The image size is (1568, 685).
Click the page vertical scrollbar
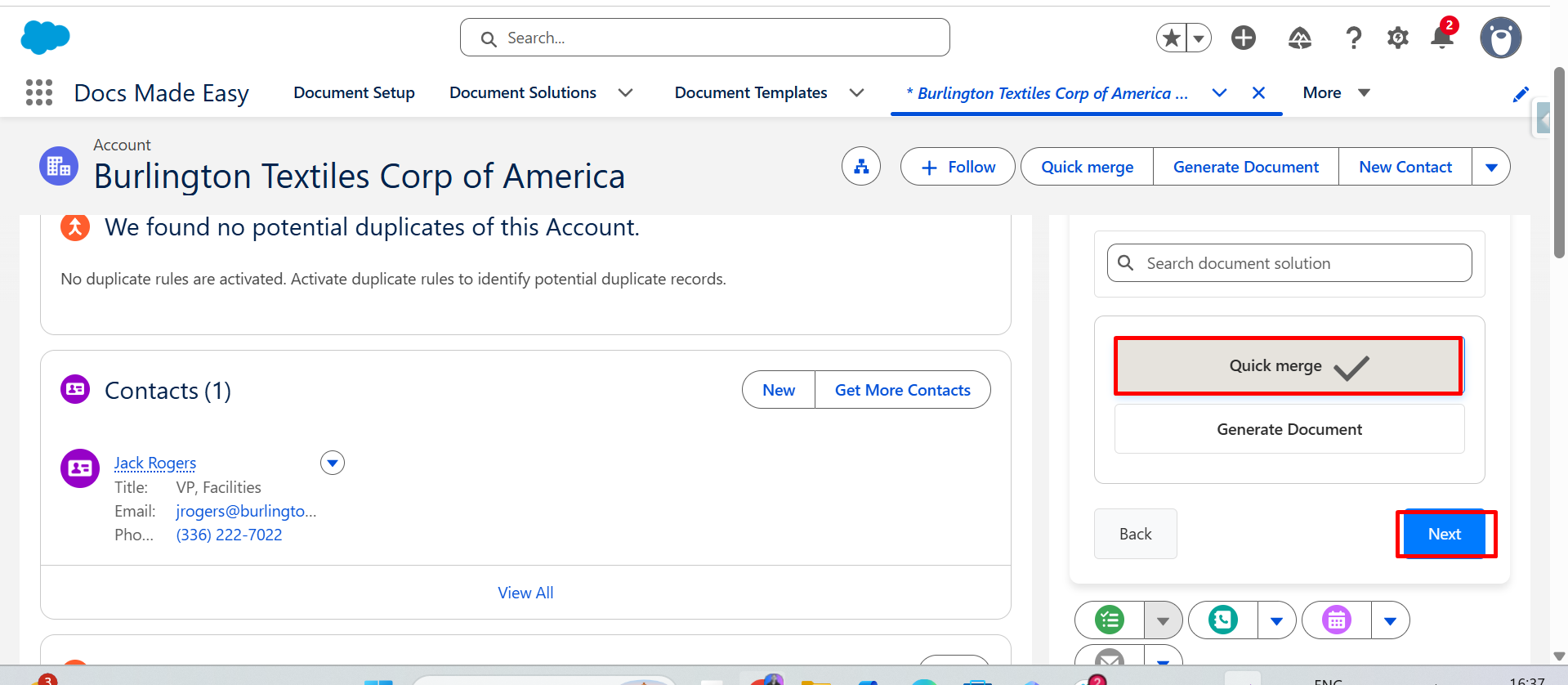pos(1559,163)
